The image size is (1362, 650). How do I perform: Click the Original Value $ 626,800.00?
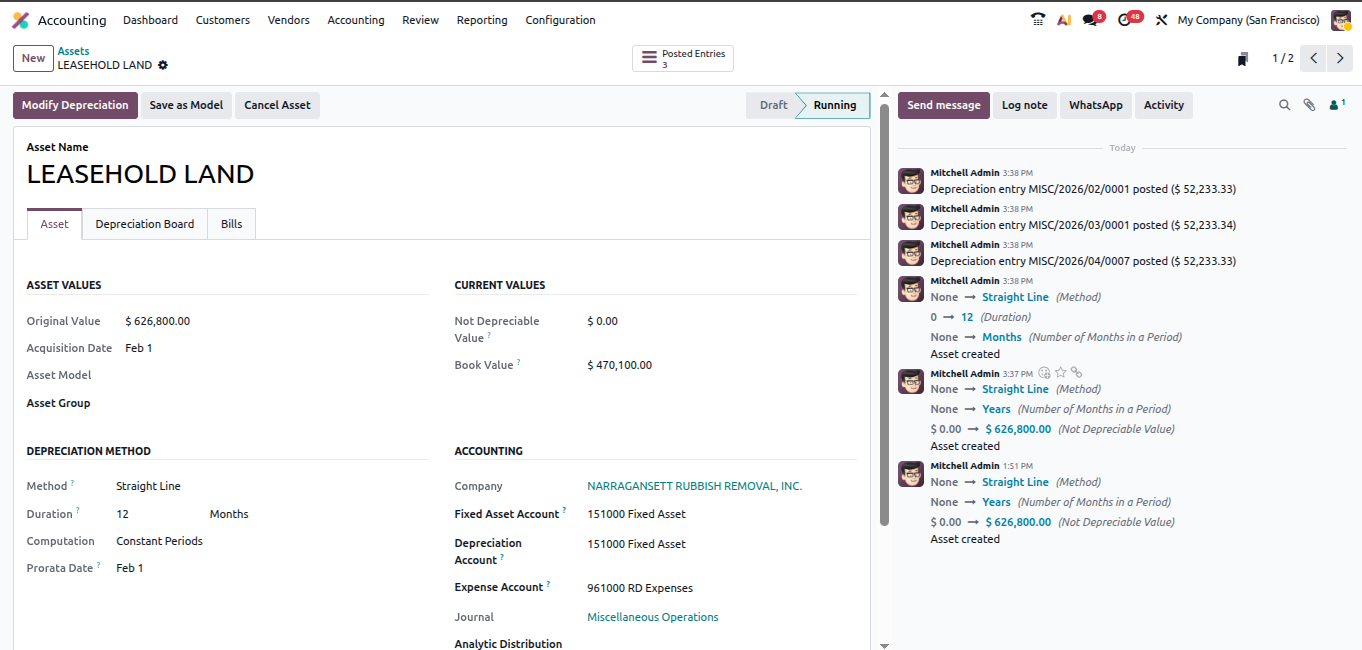click(158, 321)
